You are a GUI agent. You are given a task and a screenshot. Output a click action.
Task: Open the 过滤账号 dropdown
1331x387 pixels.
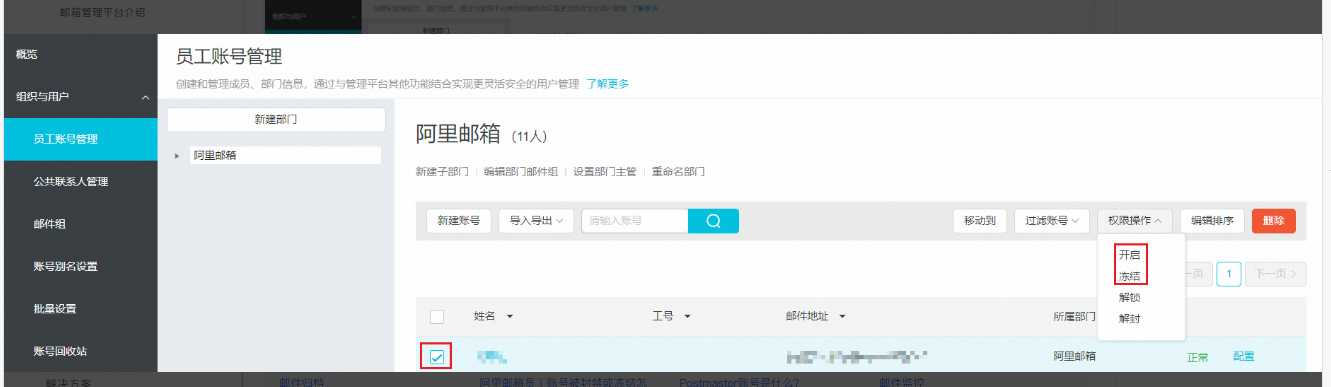[x=1052, y=221]
